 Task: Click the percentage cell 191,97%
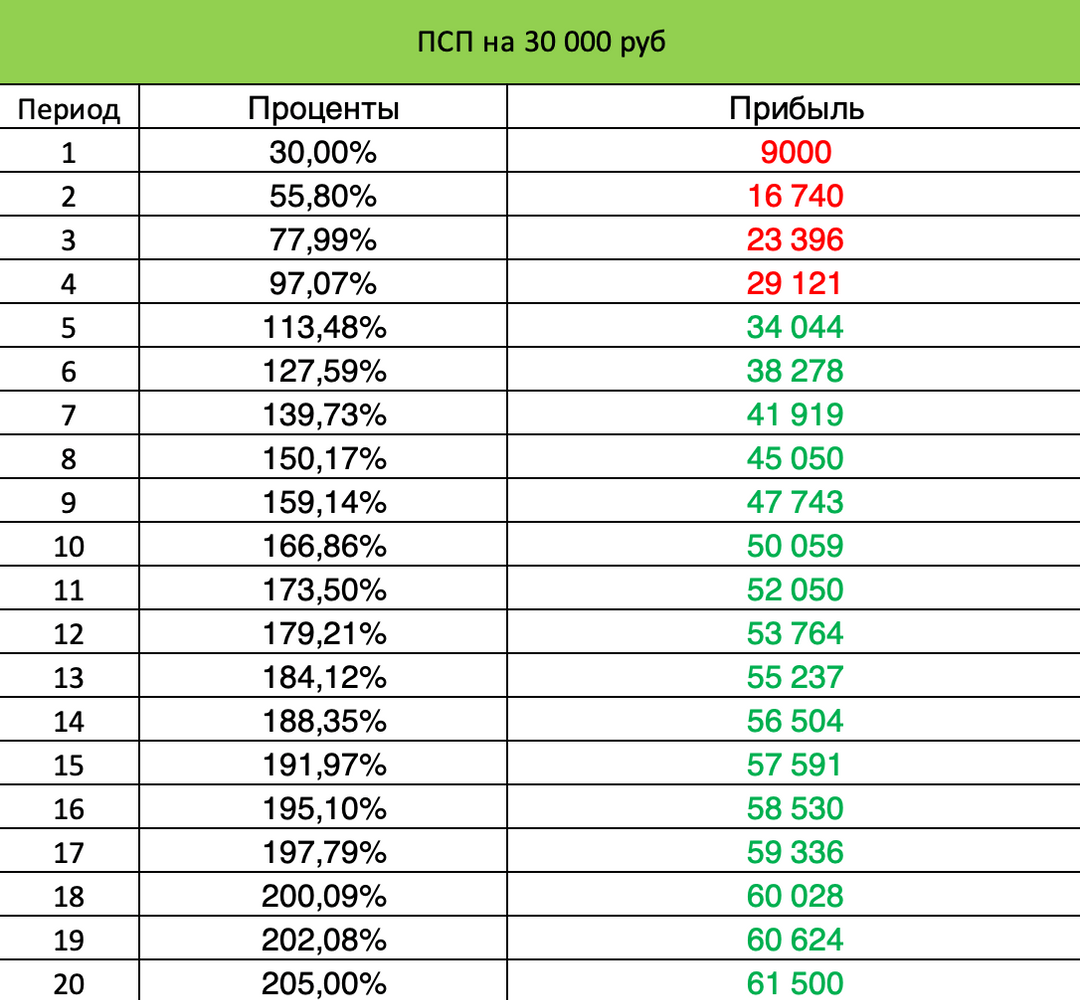(323, 765)
